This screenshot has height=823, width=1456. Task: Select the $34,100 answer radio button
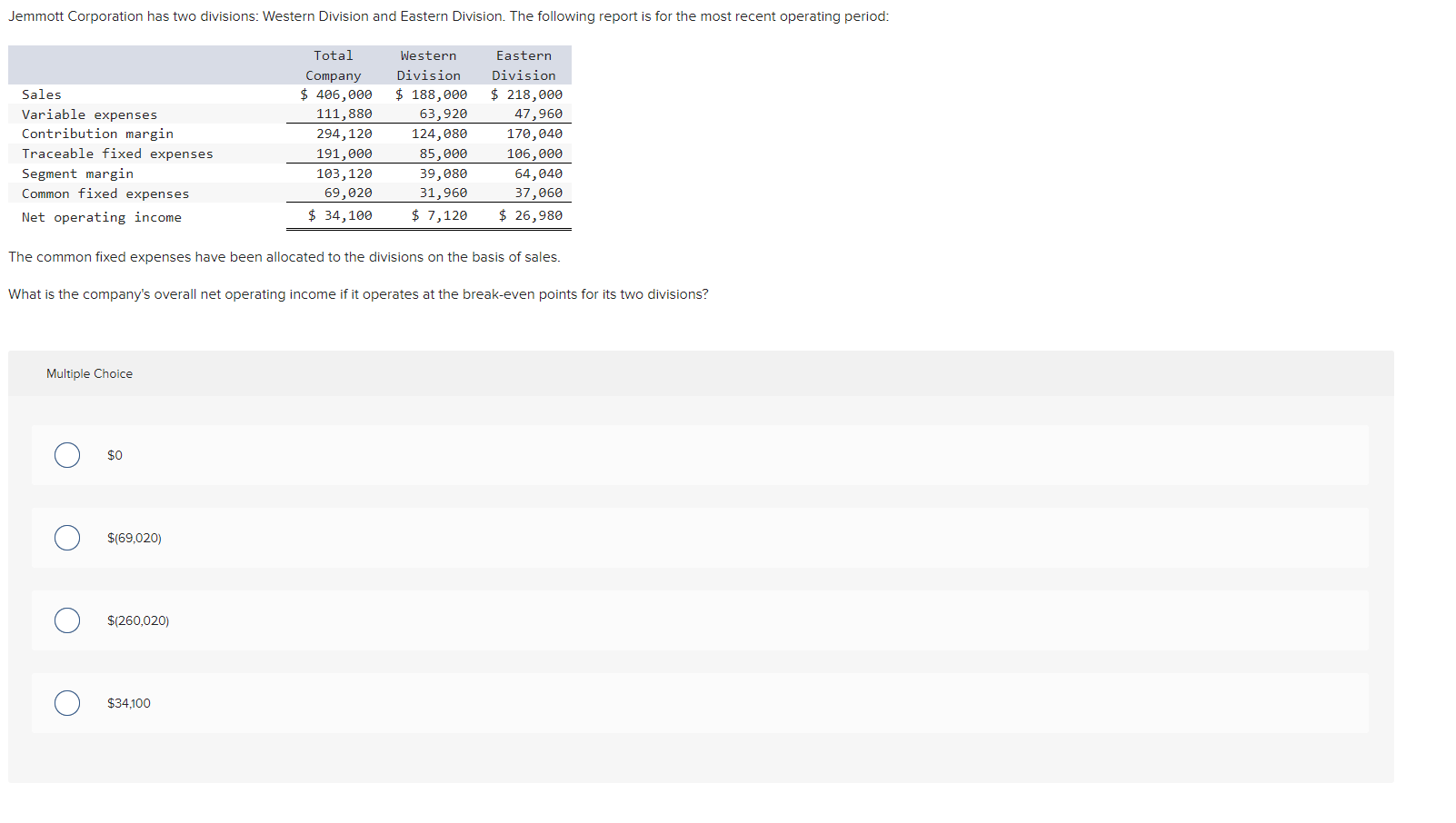66,702
